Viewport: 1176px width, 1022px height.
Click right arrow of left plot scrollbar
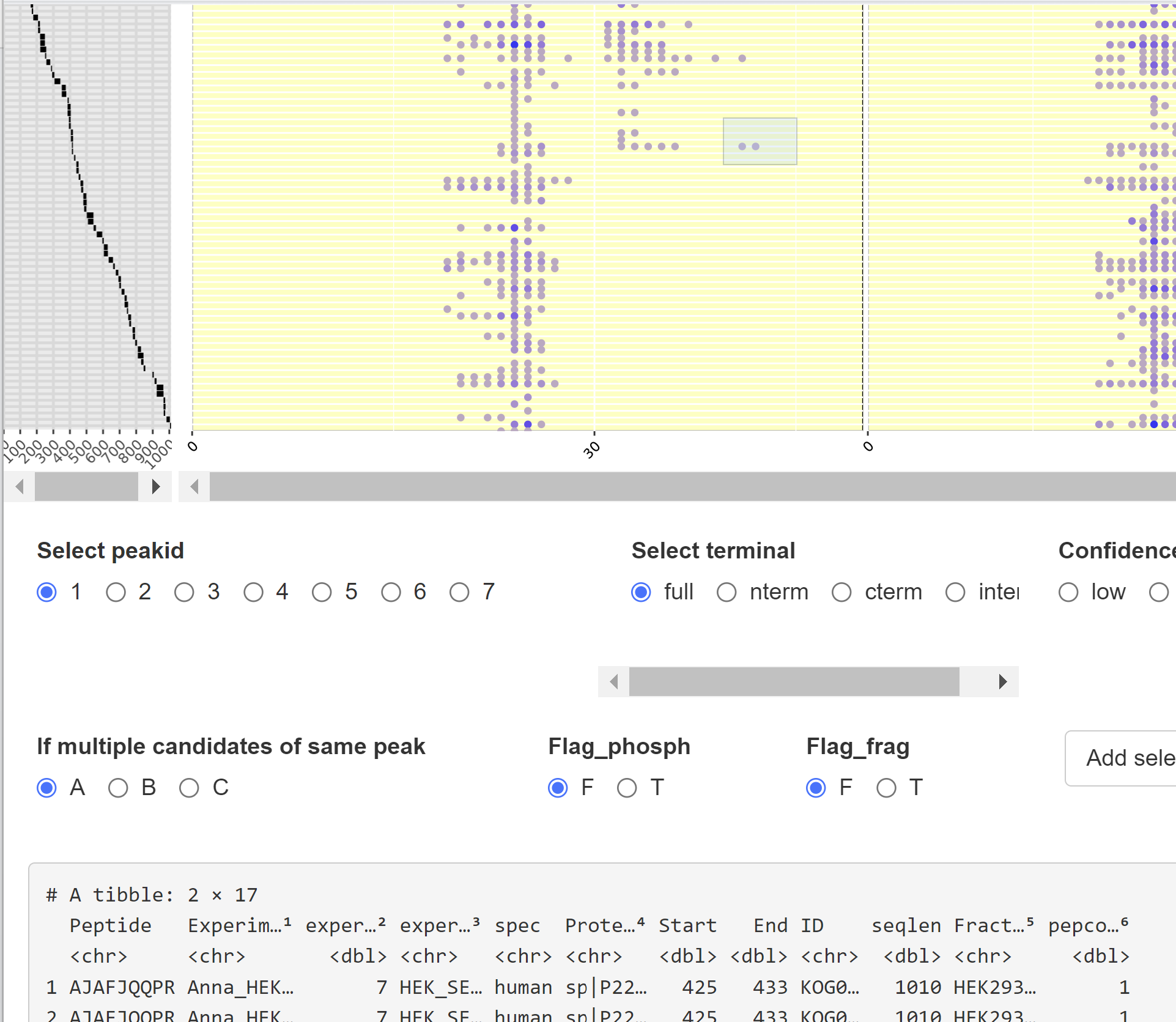[155, 487]
